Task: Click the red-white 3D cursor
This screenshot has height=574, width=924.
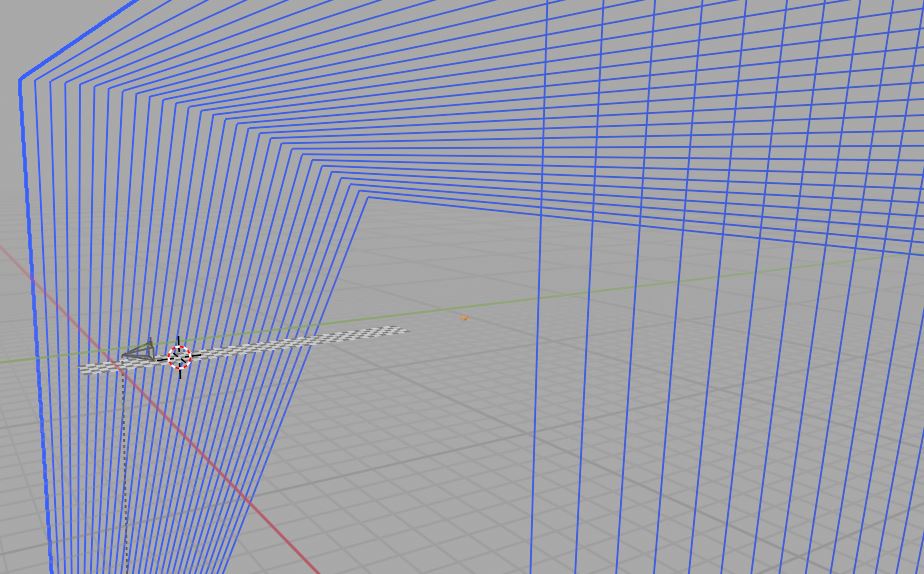Action: 180,357
